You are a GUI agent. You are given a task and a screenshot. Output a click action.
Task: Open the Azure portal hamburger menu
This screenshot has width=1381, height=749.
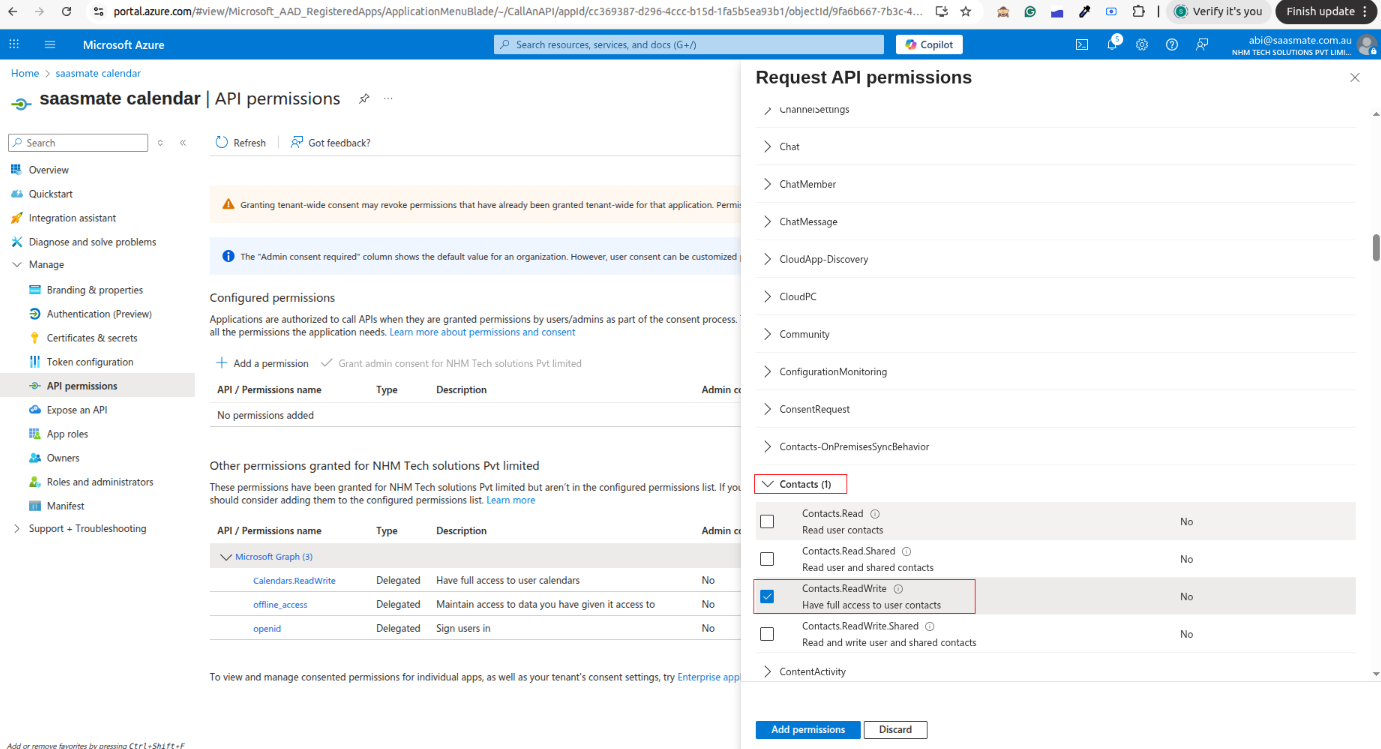50,45
